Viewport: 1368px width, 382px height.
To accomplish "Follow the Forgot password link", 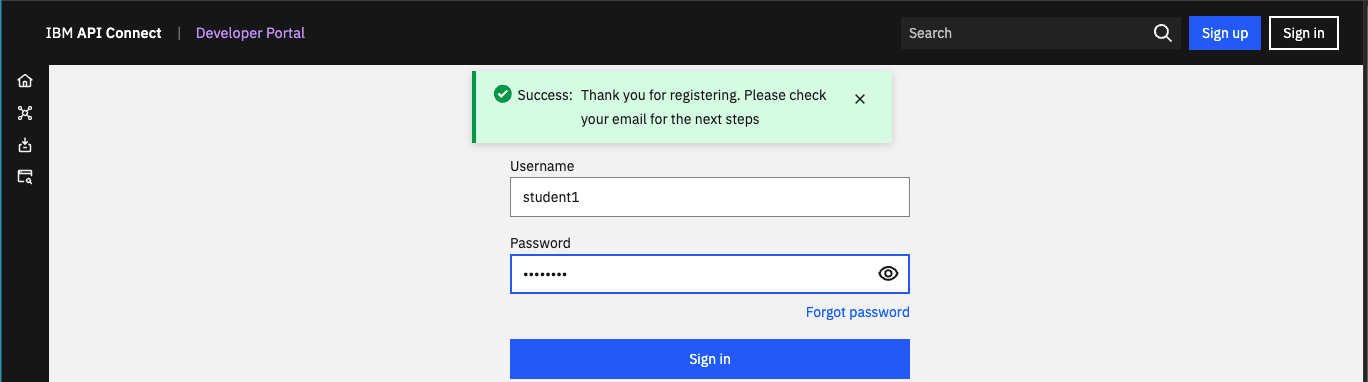I will point(858,312).
